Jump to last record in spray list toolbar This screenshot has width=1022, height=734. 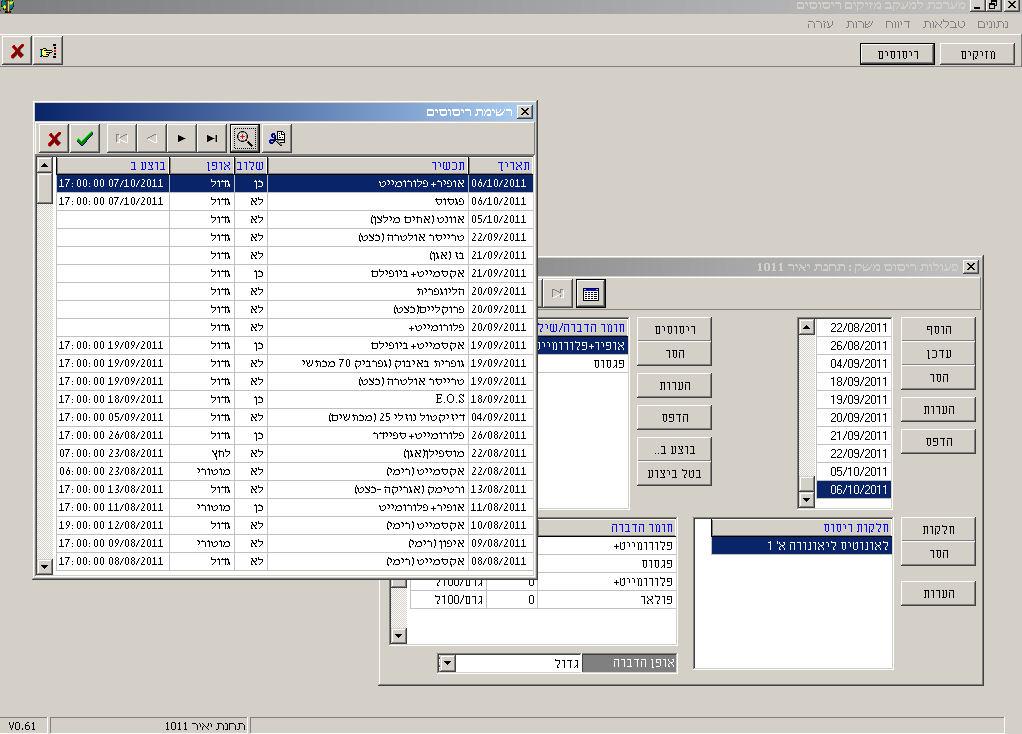click(211, 138)
